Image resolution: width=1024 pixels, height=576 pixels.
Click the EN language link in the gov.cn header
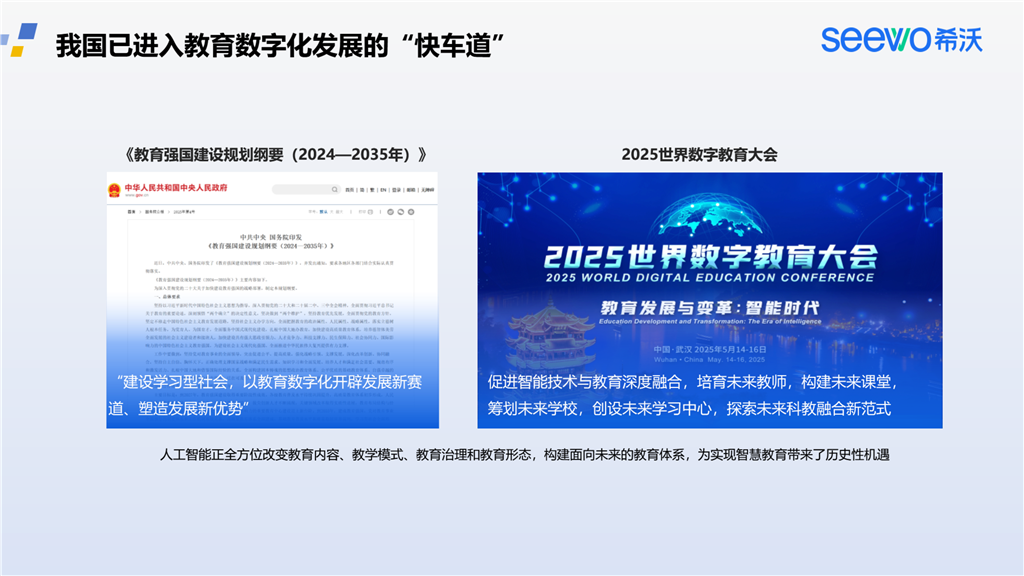pyautogui.click(x=383, y=190)
